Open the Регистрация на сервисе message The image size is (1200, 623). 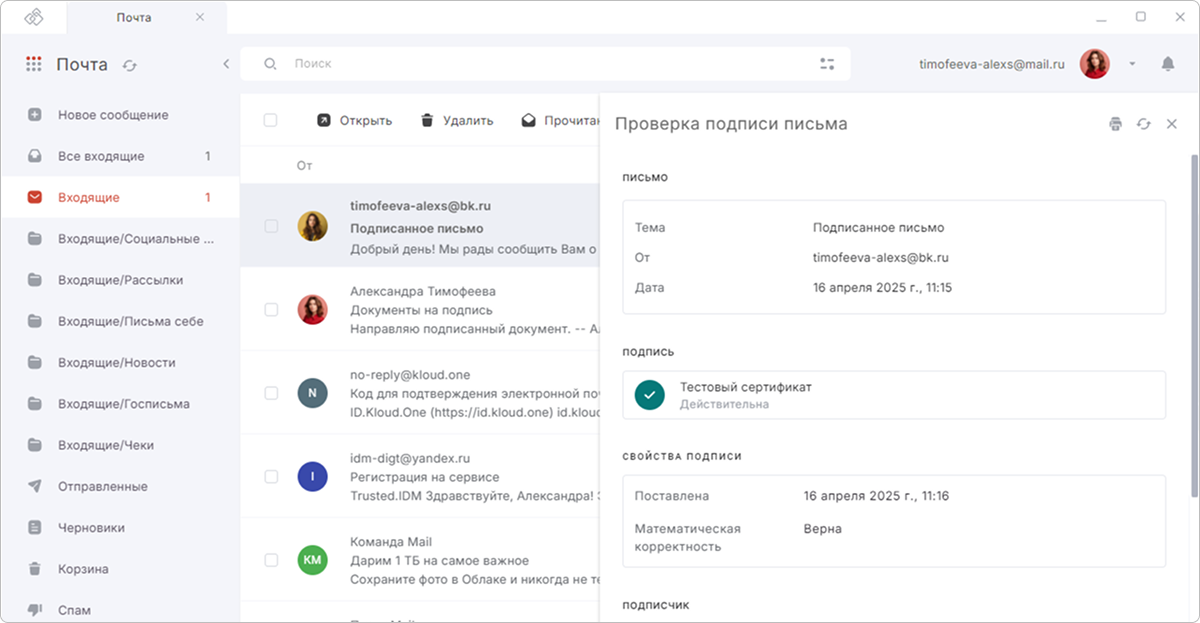(x=420, y=476)
